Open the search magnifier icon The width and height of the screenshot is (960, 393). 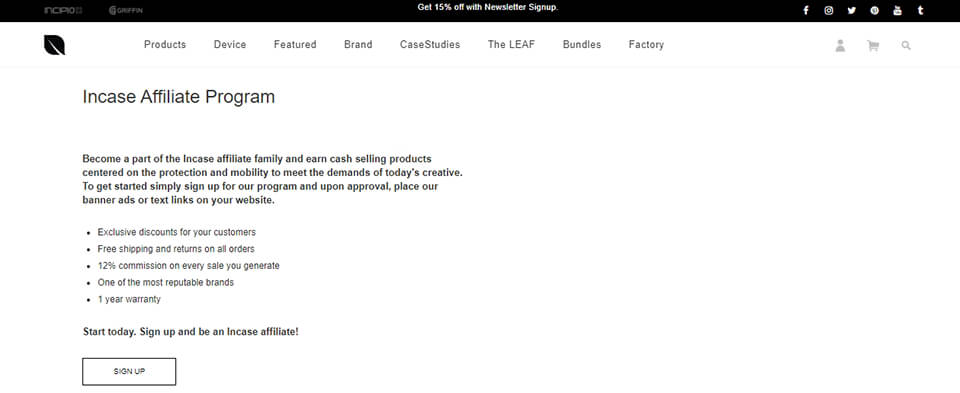[x=906, y=45]
